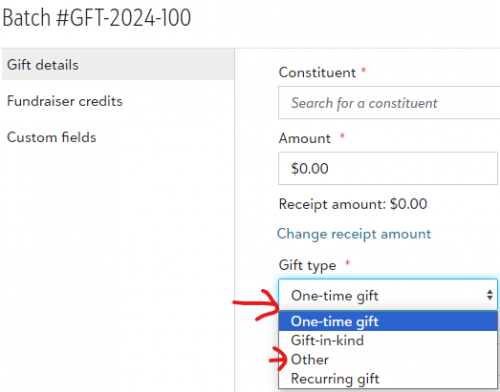The width and height of the screenshot is (500, 392).
Task: Click the Gift type field label
Action: (x=307, y=265)
